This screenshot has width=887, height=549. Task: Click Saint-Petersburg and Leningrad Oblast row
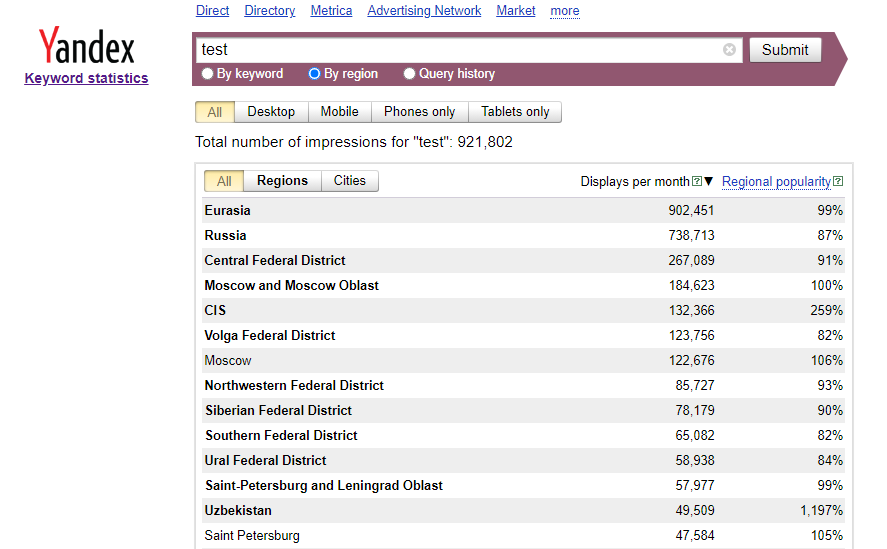pos(523,485)
